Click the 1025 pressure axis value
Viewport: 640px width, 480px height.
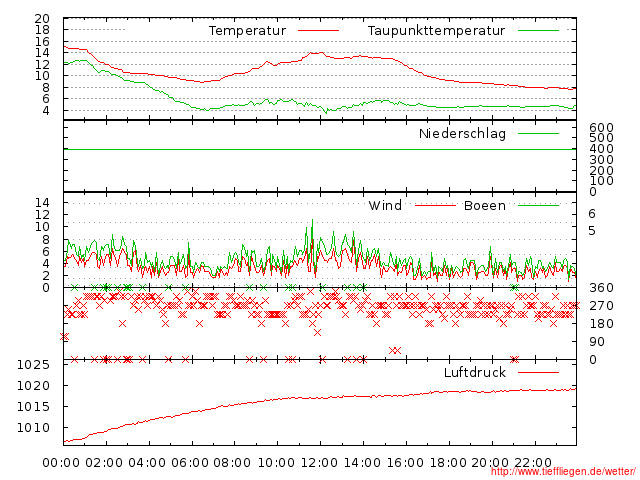coord(33,364)
